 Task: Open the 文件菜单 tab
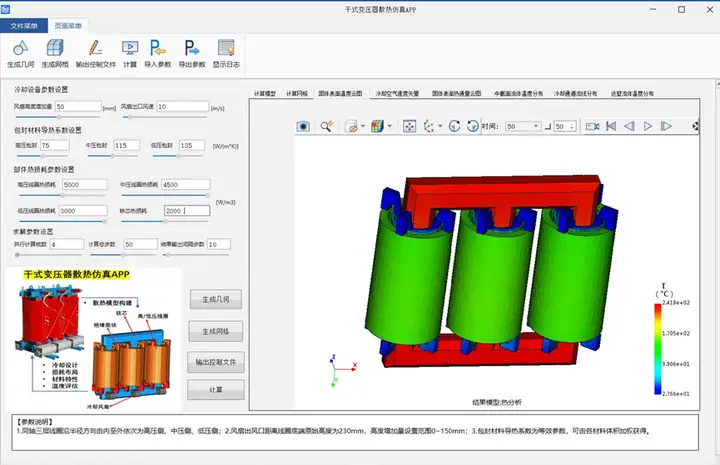tap(24, 26)
